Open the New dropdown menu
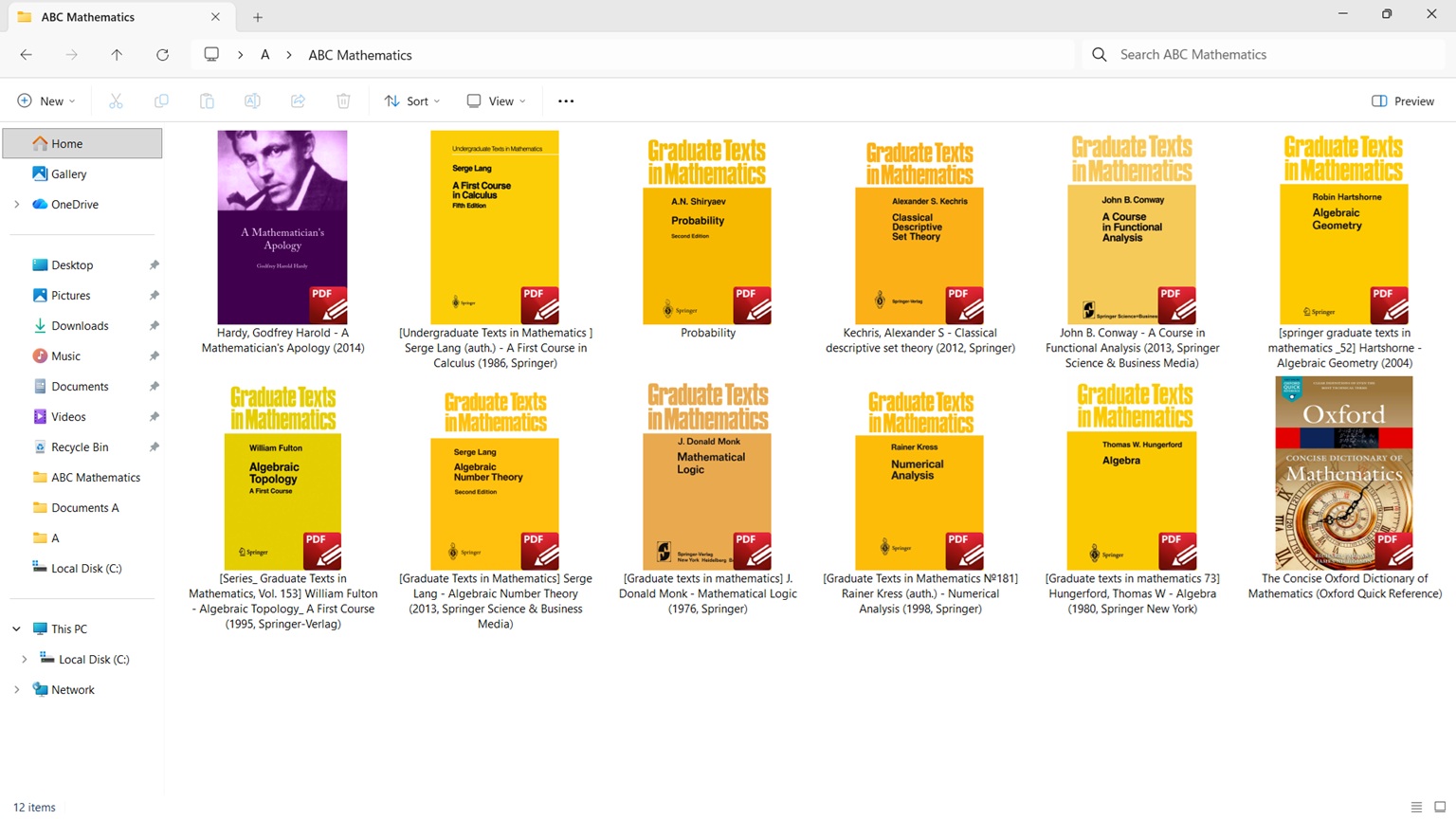 point(45,101)
